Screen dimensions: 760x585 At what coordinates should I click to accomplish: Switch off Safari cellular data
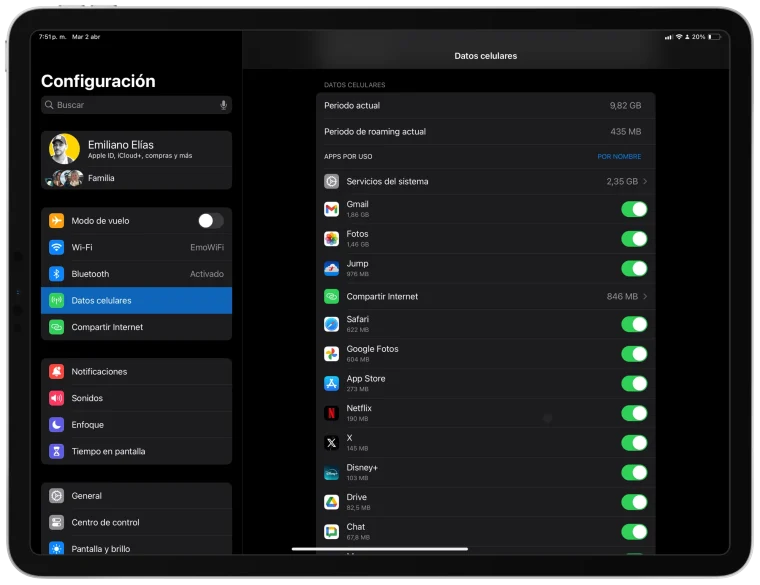634,324
